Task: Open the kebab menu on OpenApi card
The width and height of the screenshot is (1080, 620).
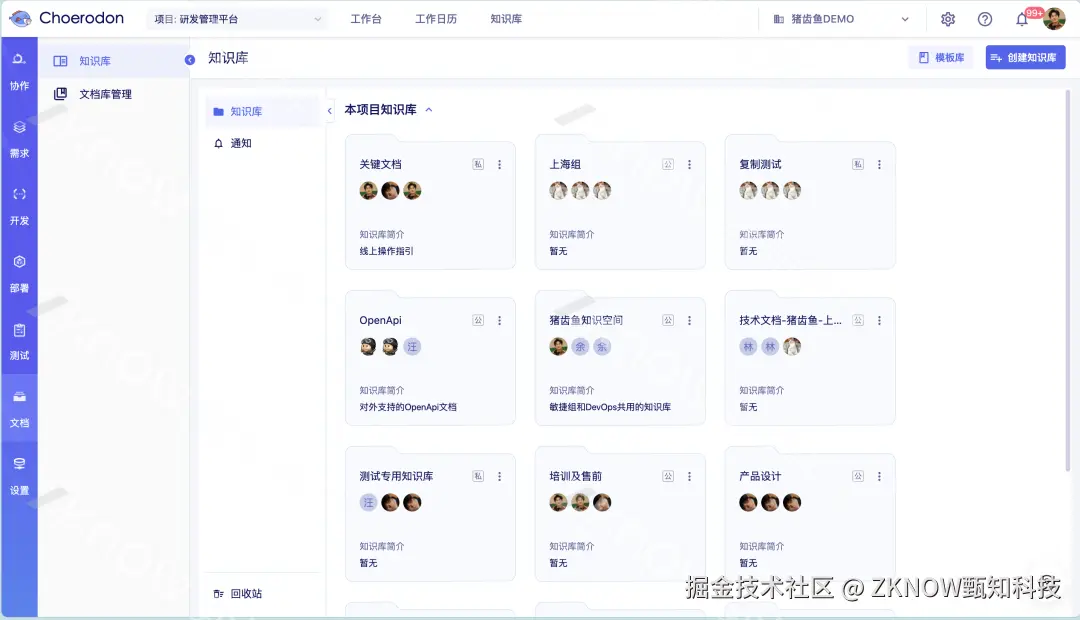Action: (500, 320)
